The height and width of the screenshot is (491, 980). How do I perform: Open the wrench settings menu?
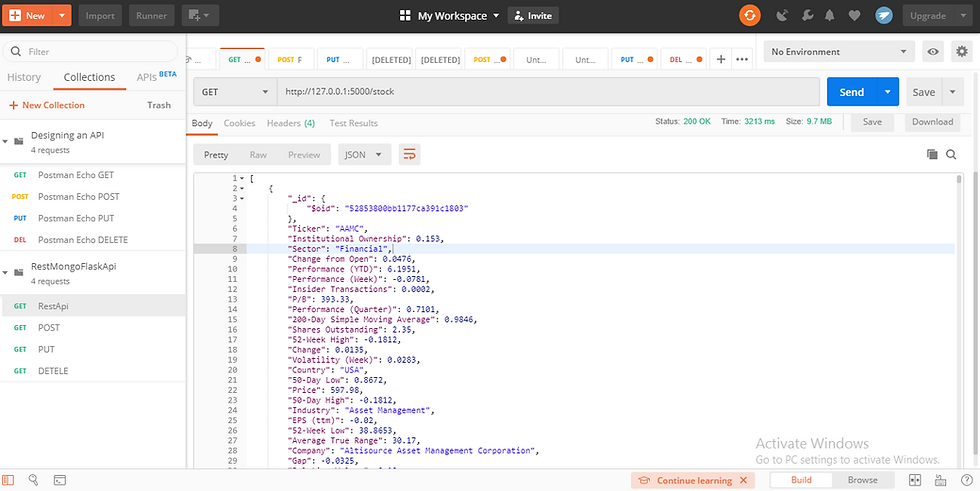coord(806,16)
